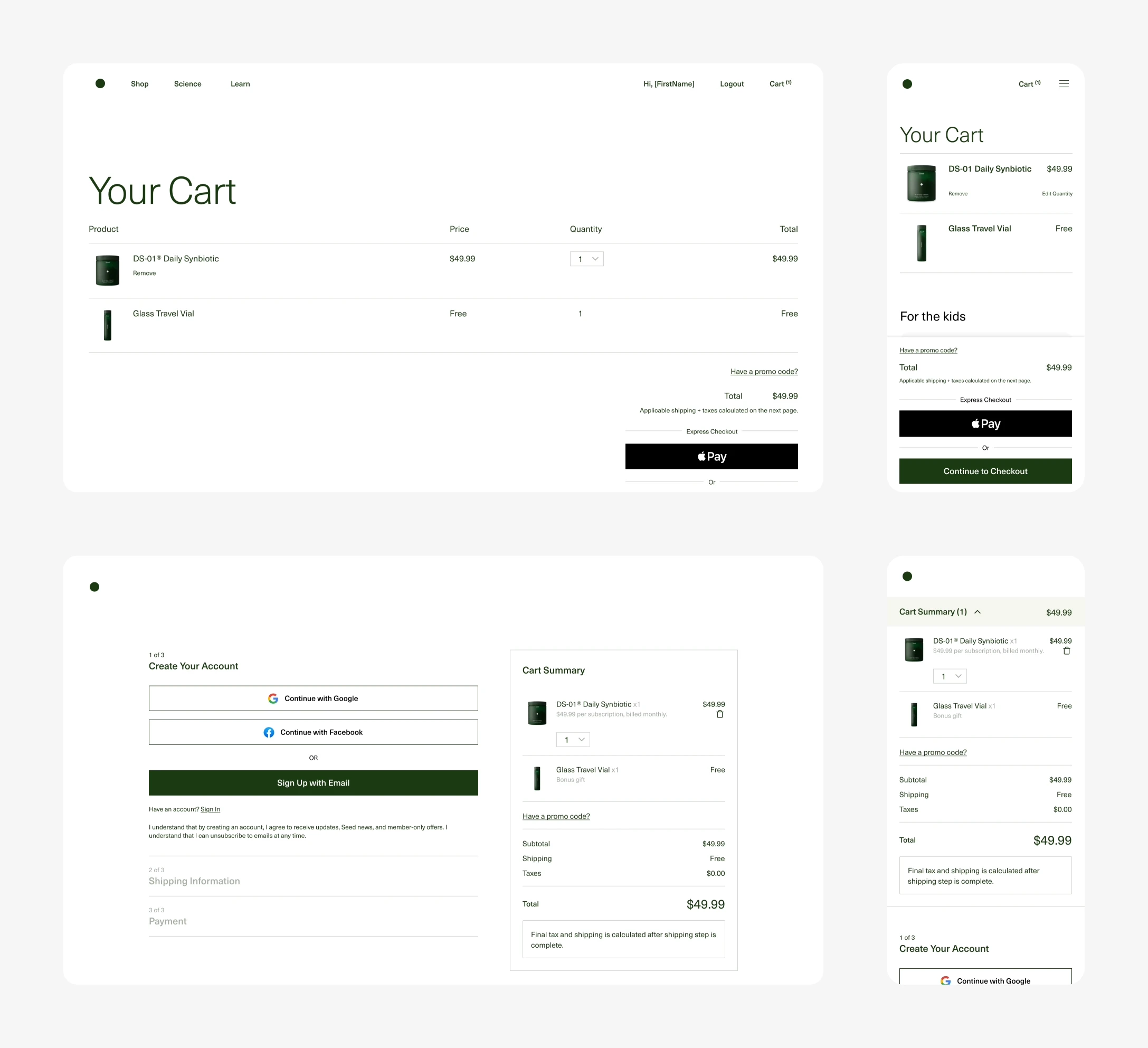Click trash icon in desktop Cart Summary
The image size is (1148, 1048).
[x=719, y=714]
